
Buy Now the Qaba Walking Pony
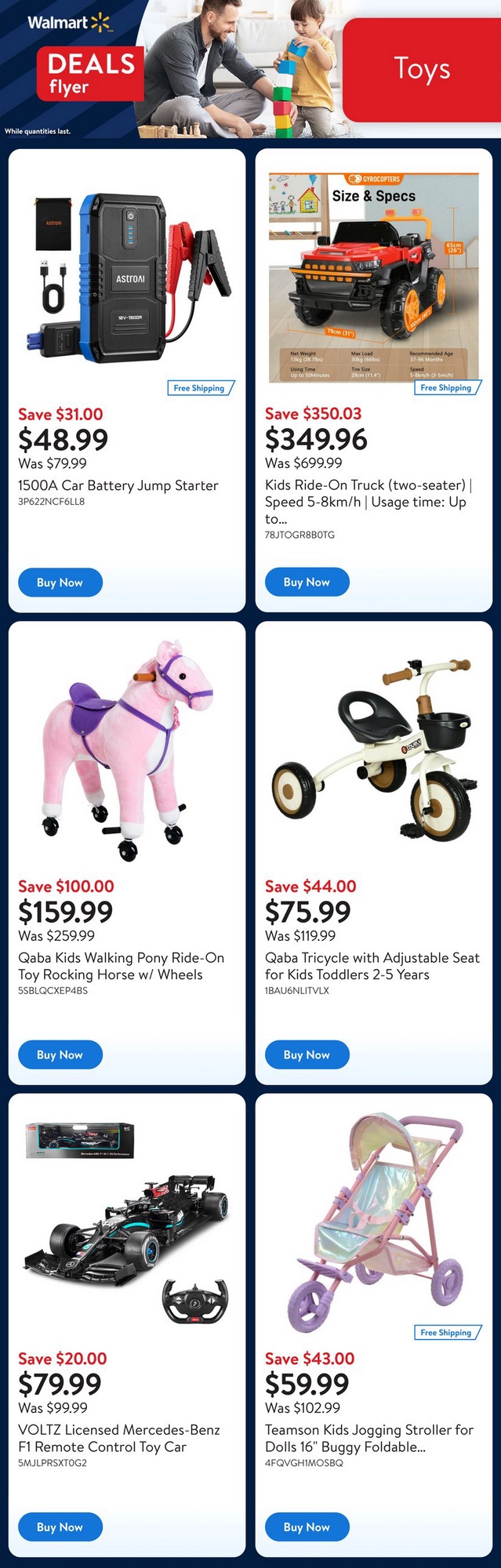coord(60,1054)
